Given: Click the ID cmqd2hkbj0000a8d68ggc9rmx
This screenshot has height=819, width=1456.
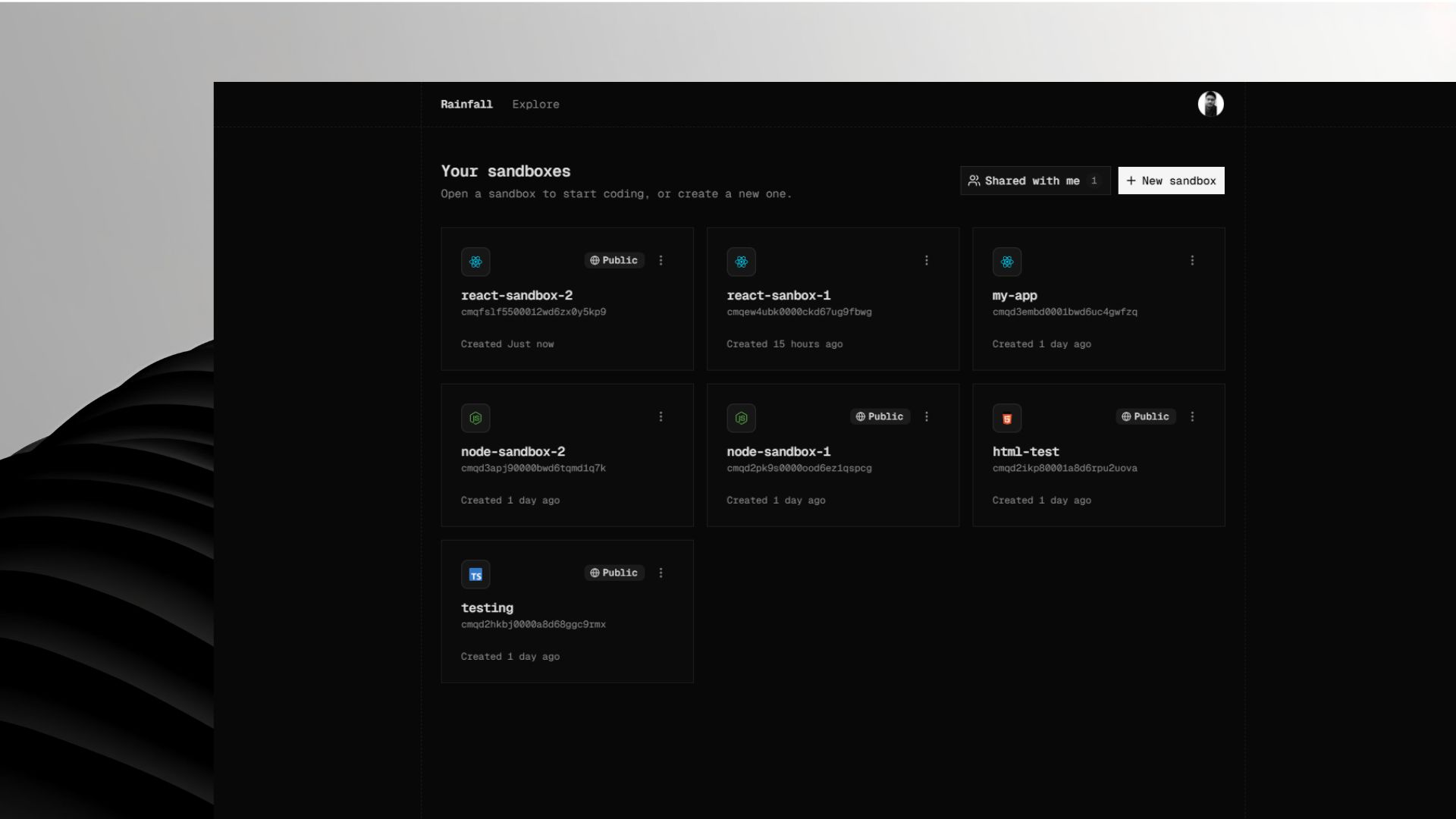Looking at the screenshot, I should pyautogui.click(x=533, y=624).
